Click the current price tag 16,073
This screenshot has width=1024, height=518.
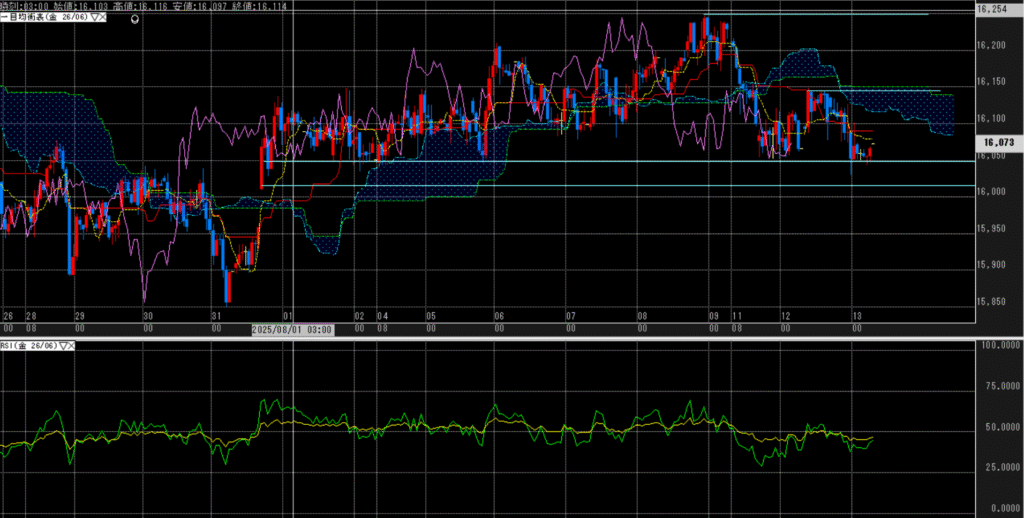click(999, 142)
